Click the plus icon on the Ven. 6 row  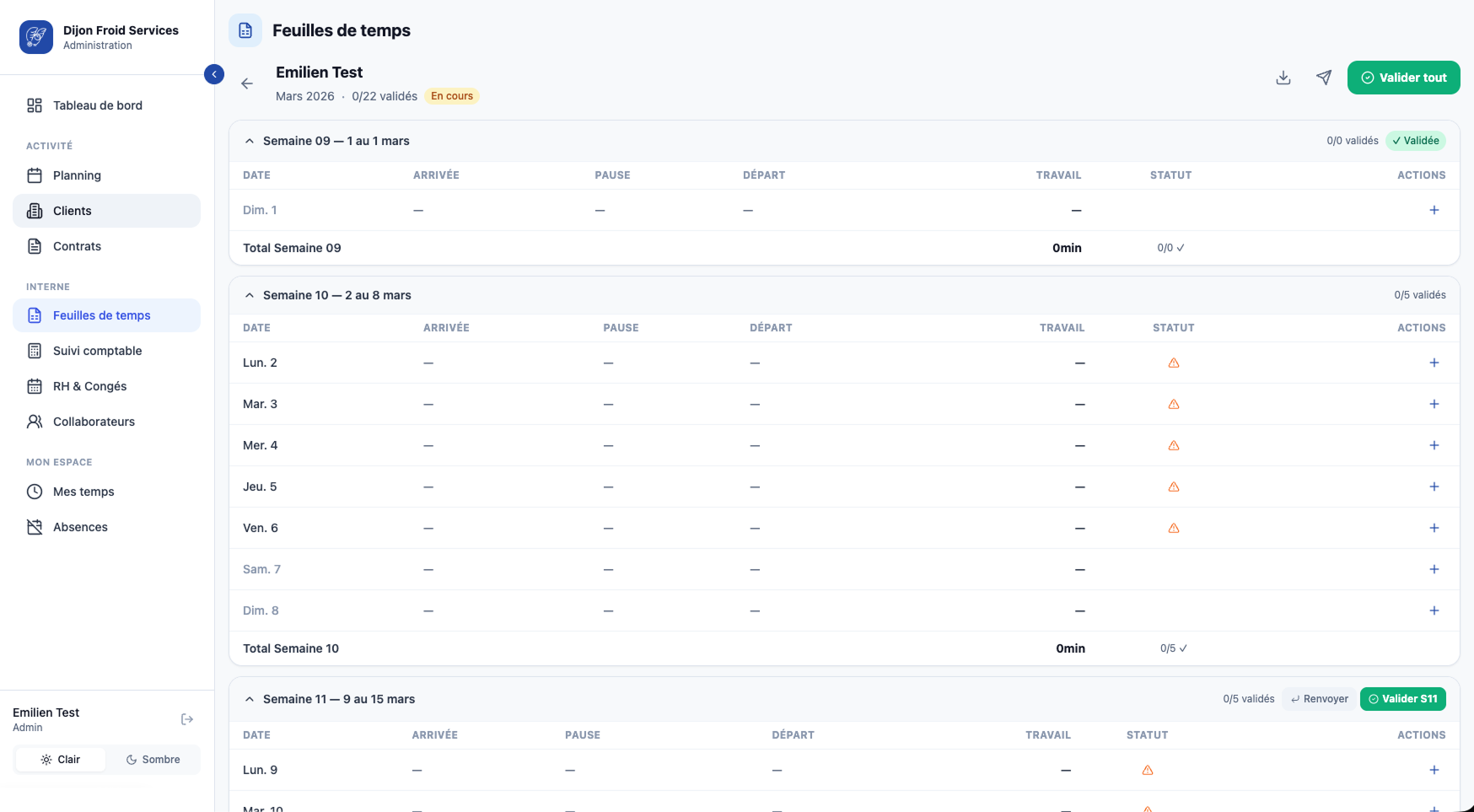point(1434,528)
